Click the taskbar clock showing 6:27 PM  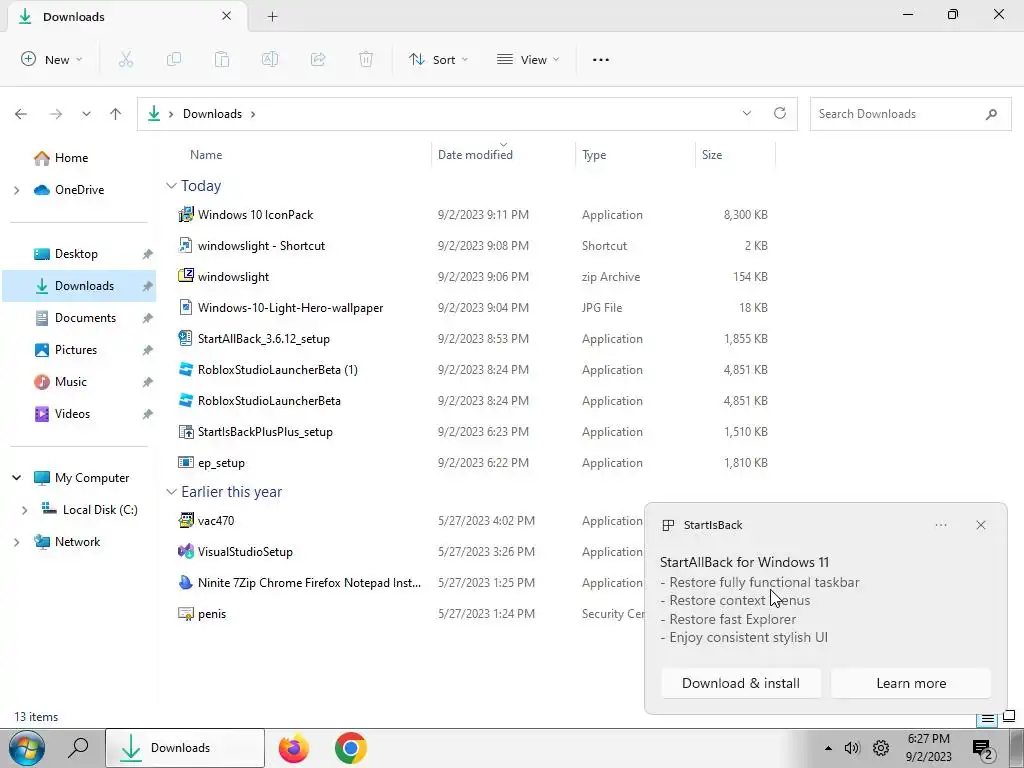(x=928, y=748)
